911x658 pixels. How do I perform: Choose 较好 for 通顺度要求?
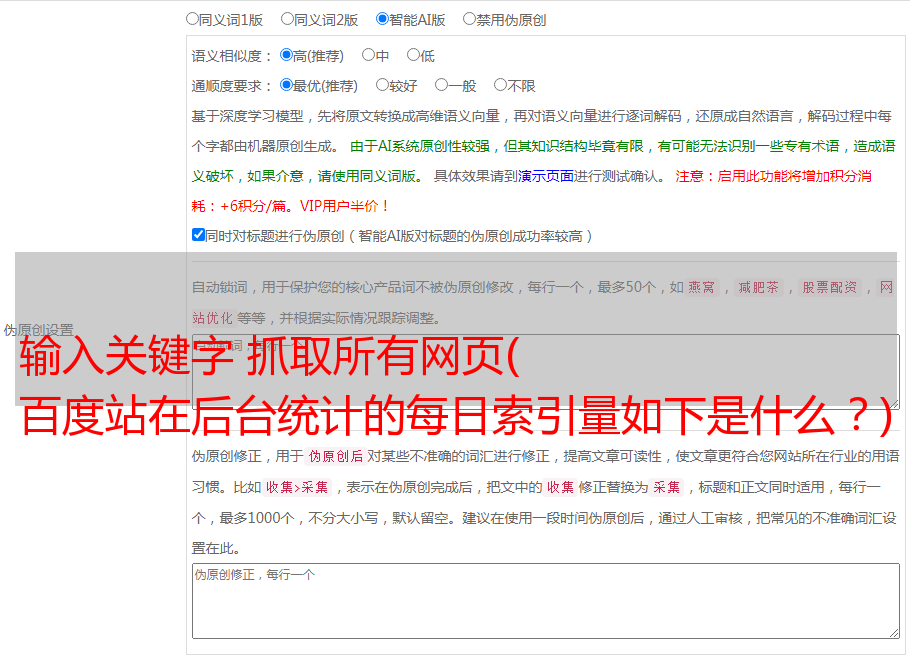tap(382, 85)
